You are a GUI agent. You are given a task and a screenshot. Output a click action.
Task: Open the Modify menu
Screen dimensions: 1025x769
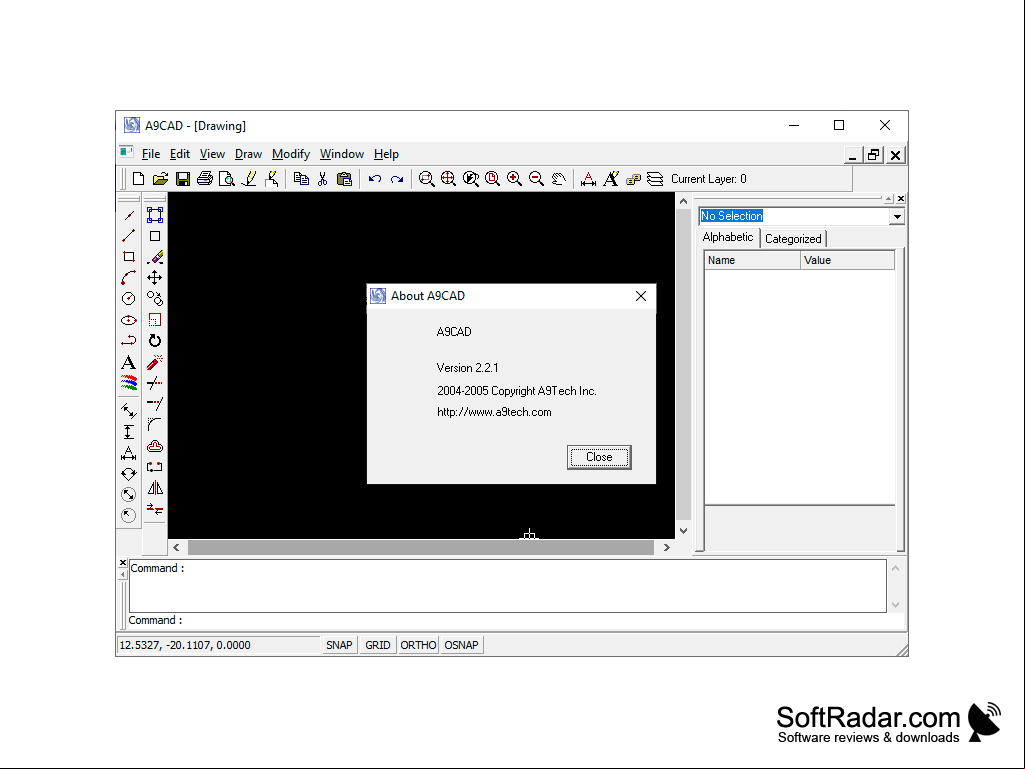(x=291, y=154)
